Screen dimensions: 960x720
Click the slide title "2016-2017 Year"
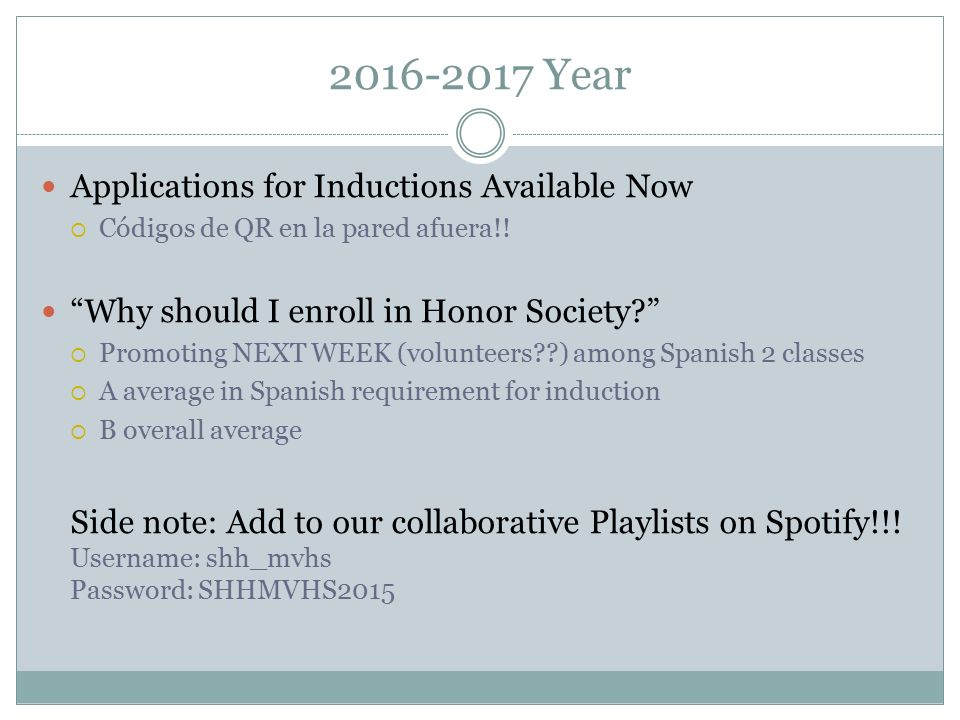480,76
